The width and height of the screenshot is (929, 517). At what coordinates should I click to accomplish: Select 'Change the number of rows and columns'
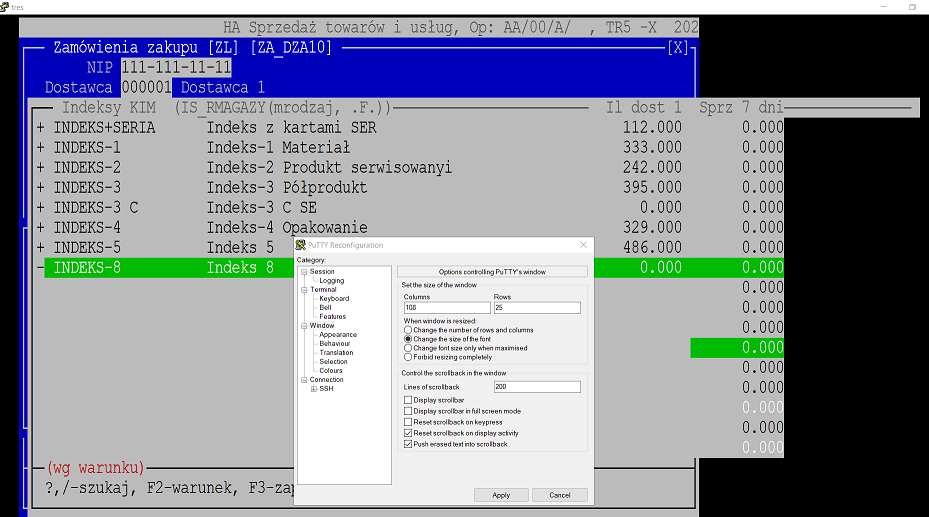coord(408,330)
